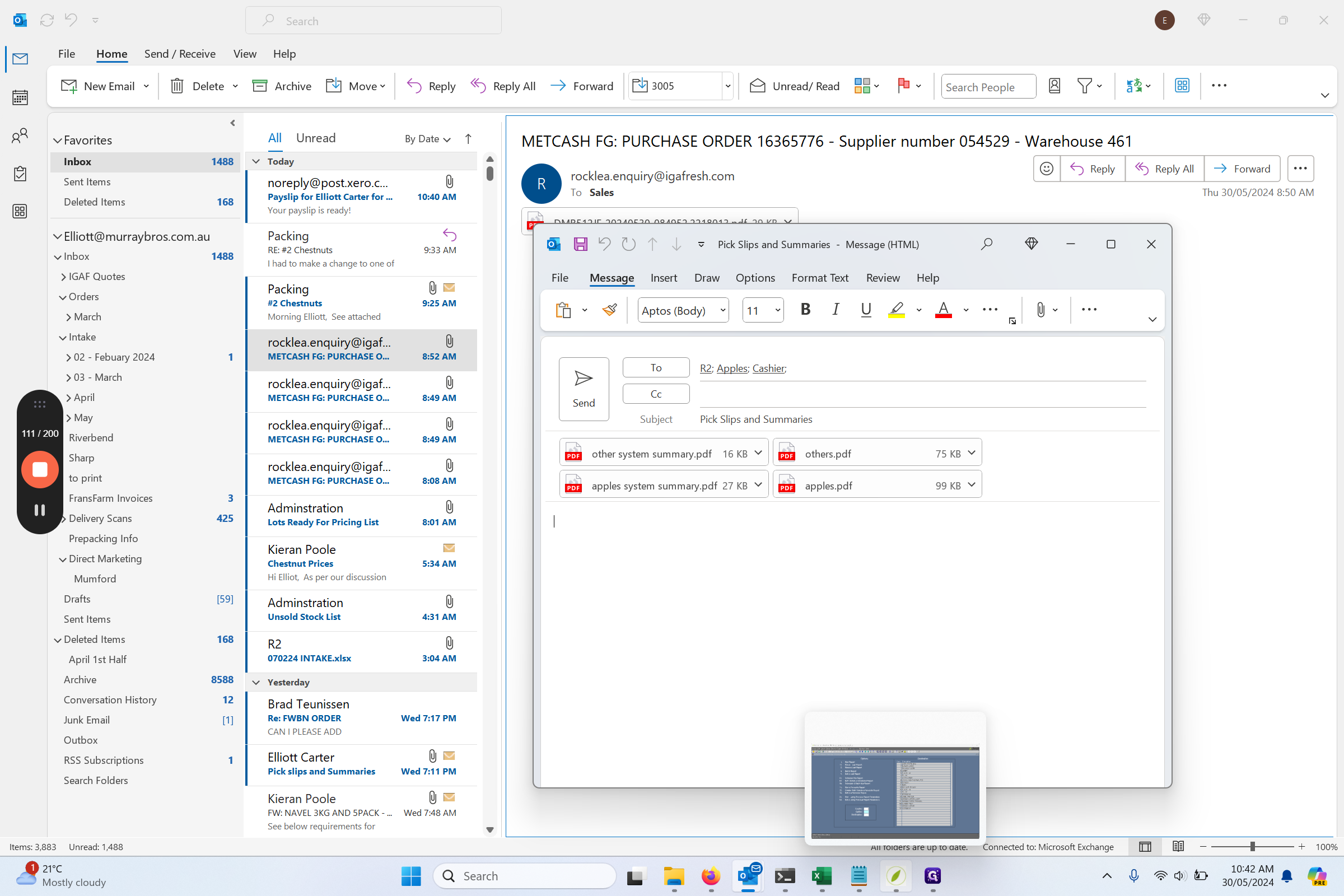Click the emoji reaction icon in reading pane
This screenshot has height=896, width=1344.
click(1046, 169)
